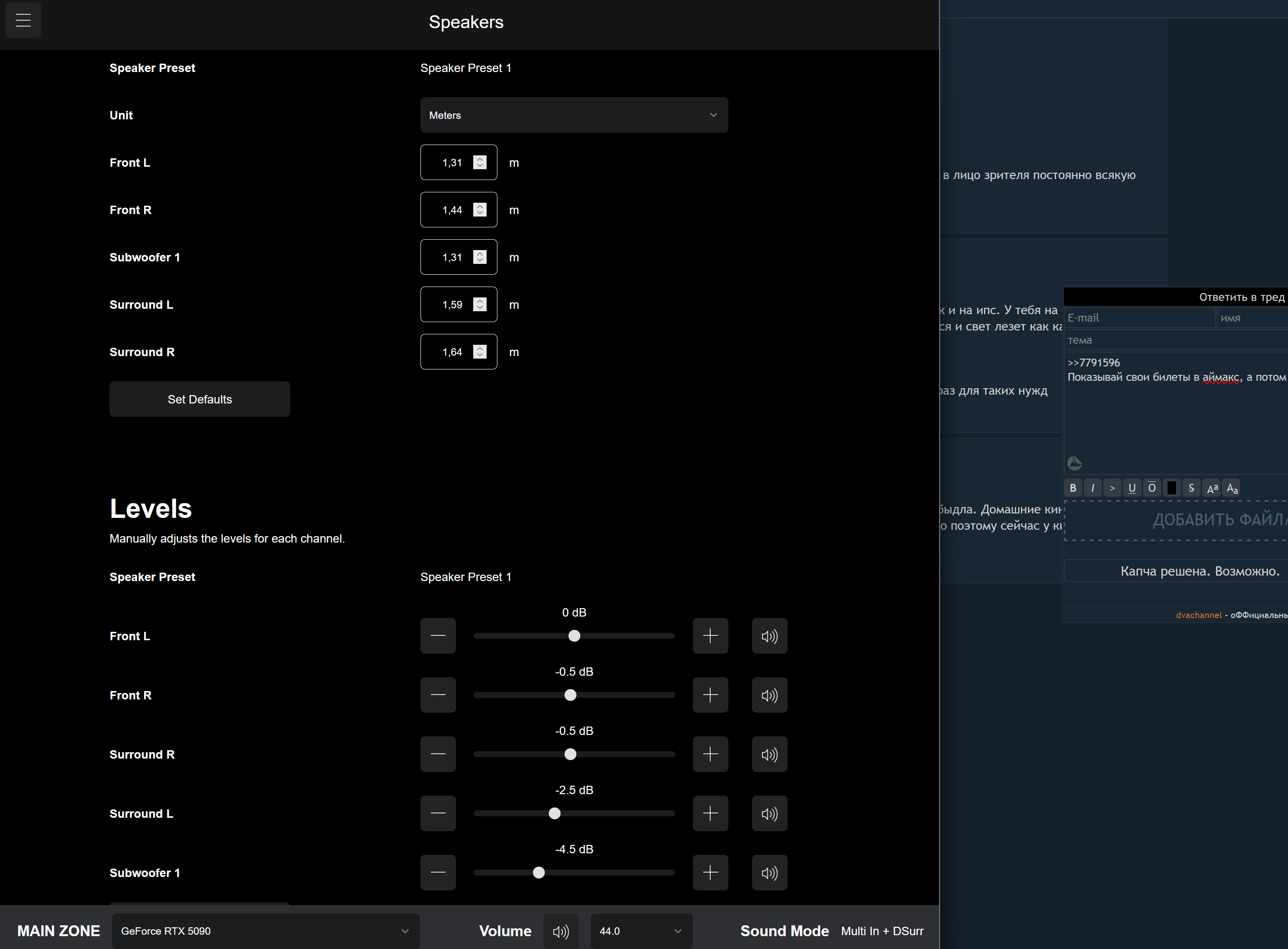Apply underline formatting in reply form
This screenshot has height=949, width=1288.
[1132, 488]
